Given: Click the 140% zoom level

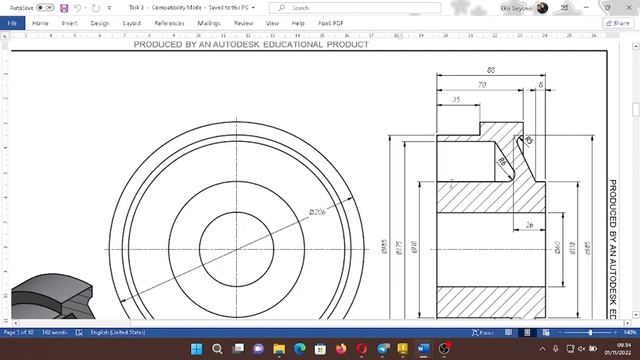Looking at the screenshot, I should pyautogui.click(x=630, y=333).
